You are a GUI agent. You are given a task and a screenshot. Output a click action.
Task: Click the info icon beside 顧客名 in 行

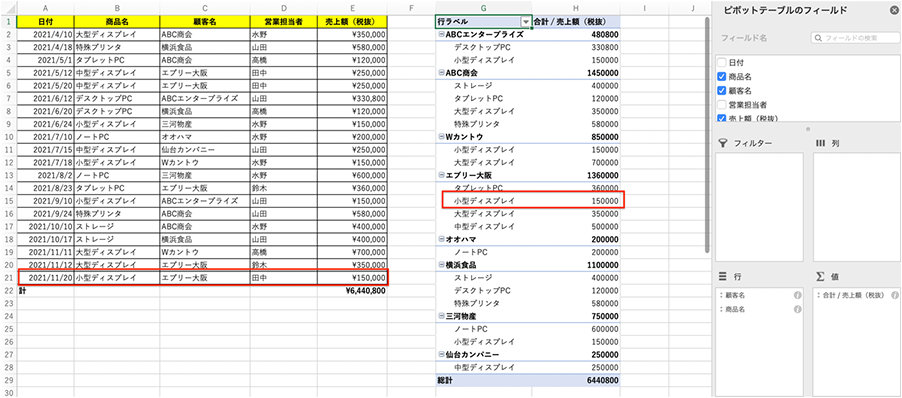click(x=798, y=295)
